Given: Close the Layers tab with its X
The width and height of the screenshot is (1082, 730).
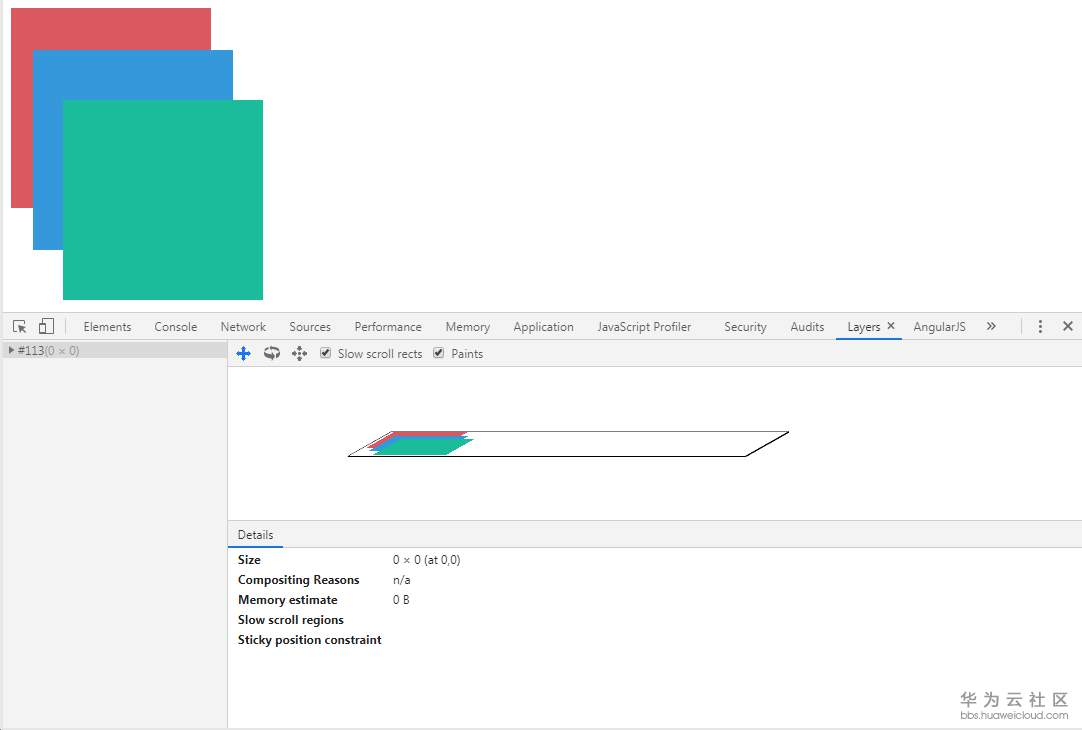Looking at the screenshot, I should 891,326.
